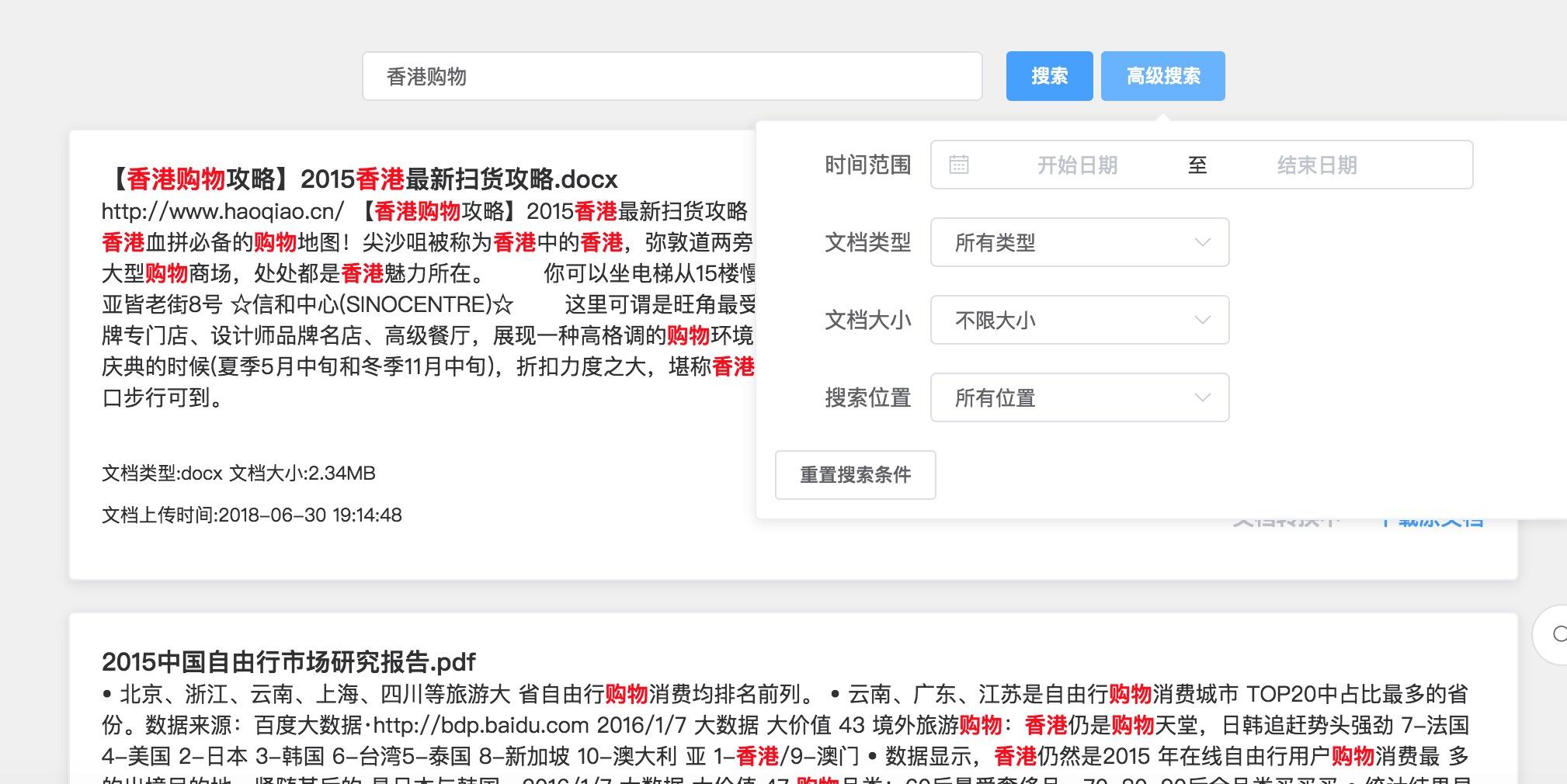Open the 搜索位置 dropdown showing 所有位置

tap(1079, 397)
